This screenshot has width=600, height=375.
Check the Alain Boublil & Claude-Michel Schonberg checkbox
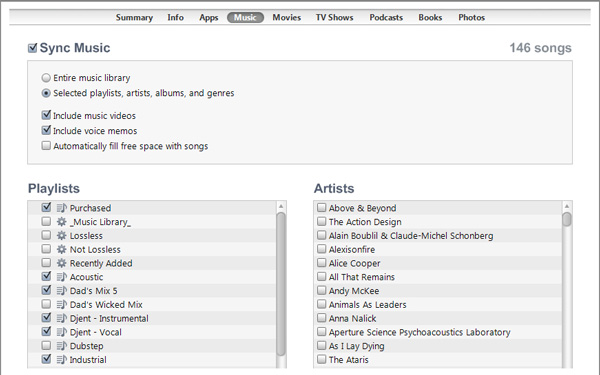[x=321, y=235]
